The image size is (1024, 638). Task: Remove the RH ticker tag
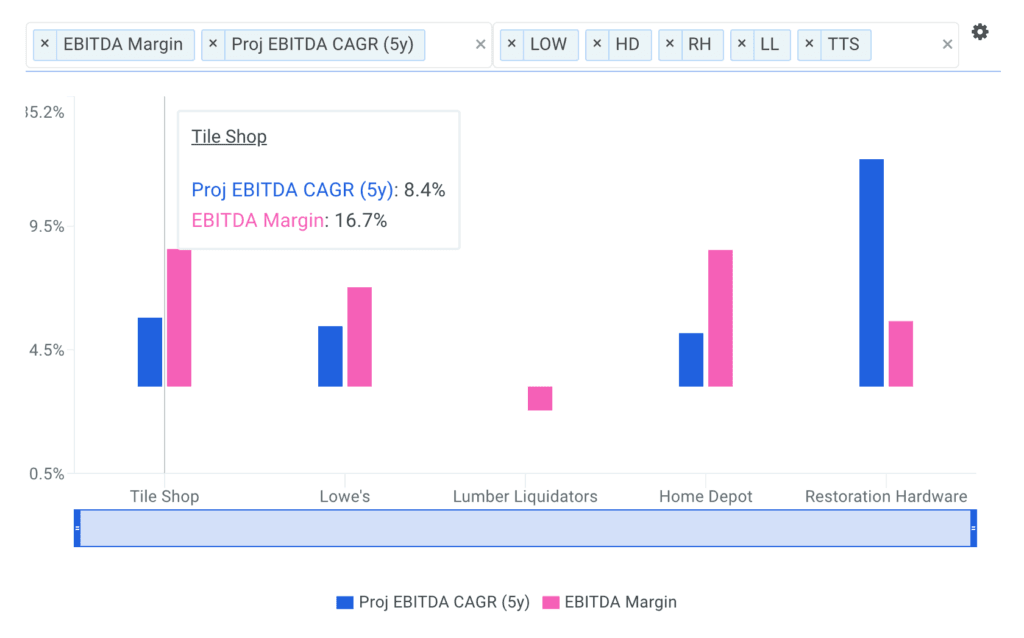coord(670,45)
